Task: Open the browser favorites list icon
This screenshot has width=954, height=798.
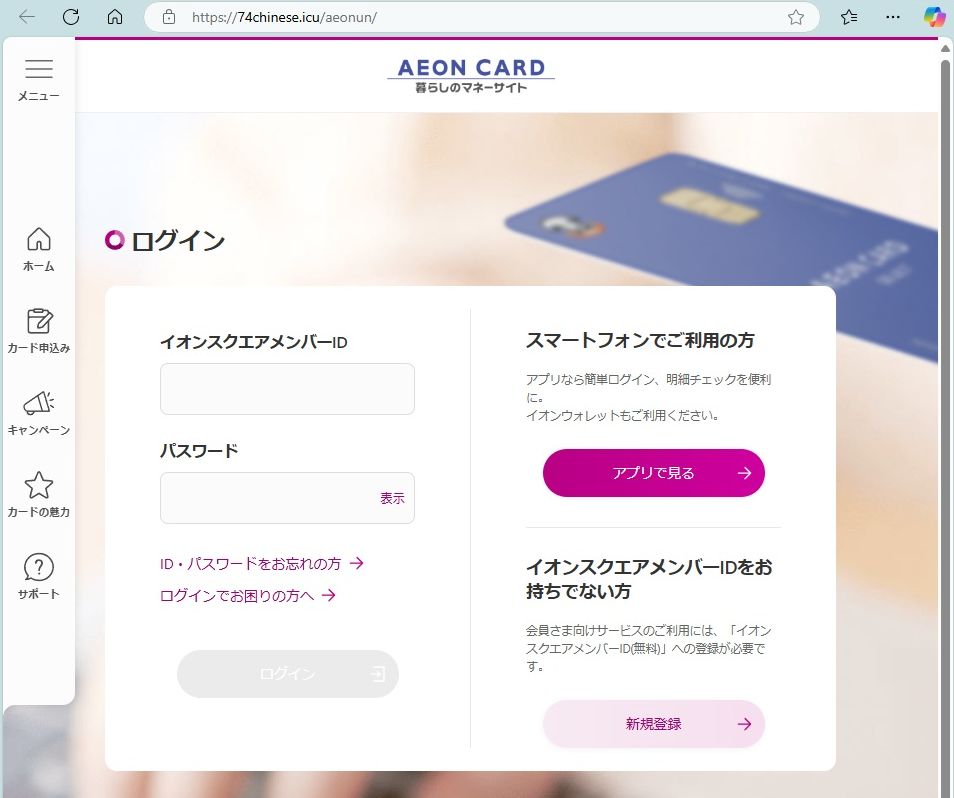Action: point(849,17)
